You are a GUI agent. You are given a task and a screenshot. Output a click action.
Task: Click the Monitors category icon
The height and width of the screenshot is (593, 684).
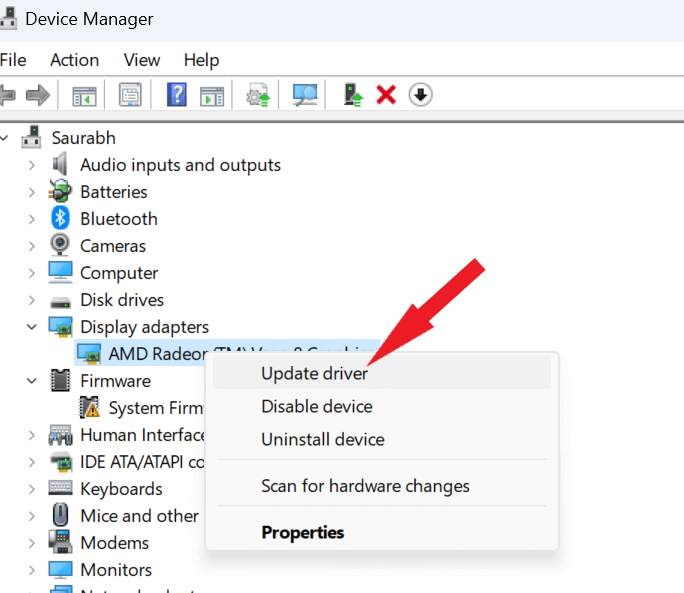click(x=60, y=569)
